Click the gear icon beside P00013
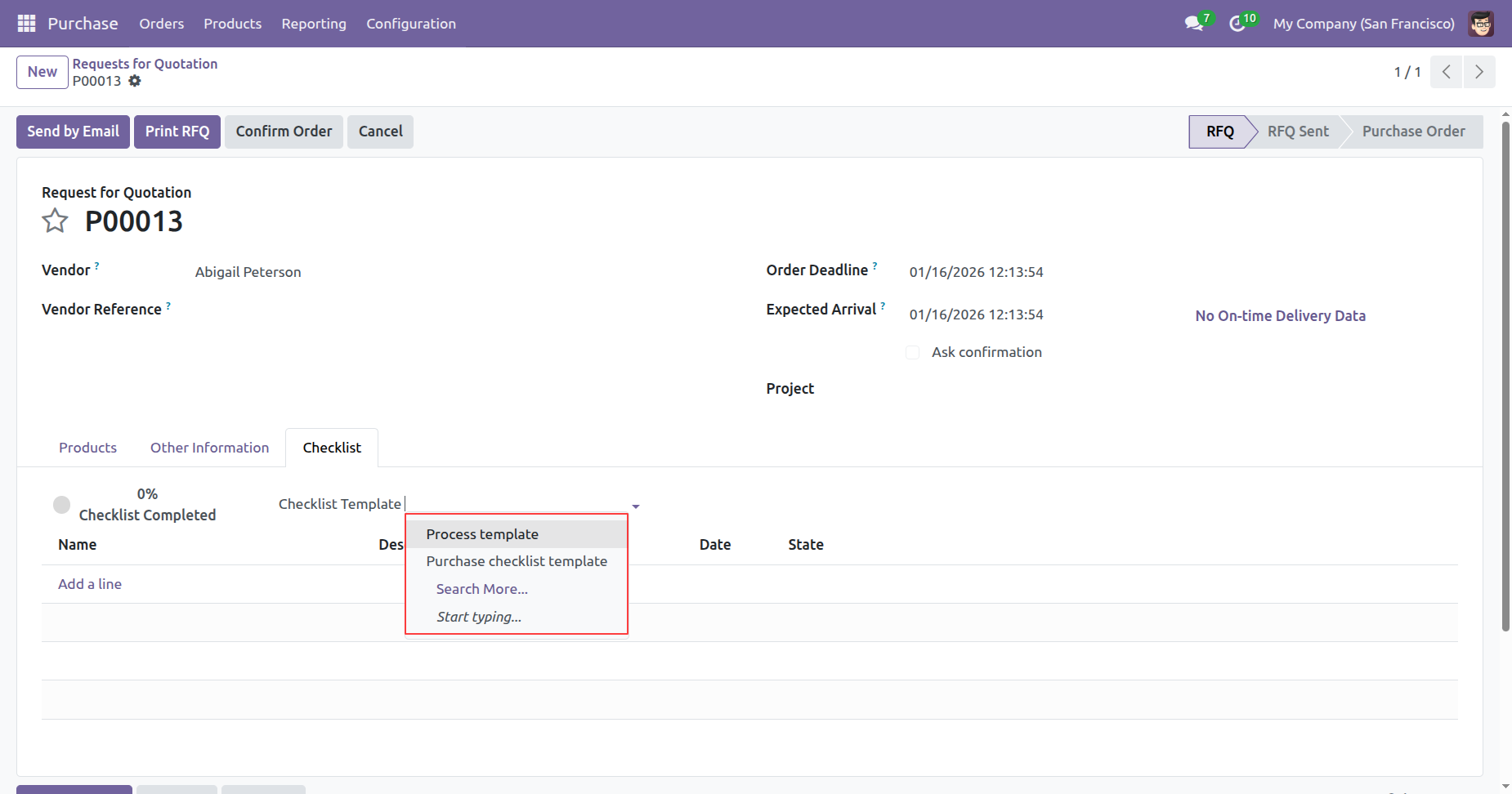 point(135,81)
